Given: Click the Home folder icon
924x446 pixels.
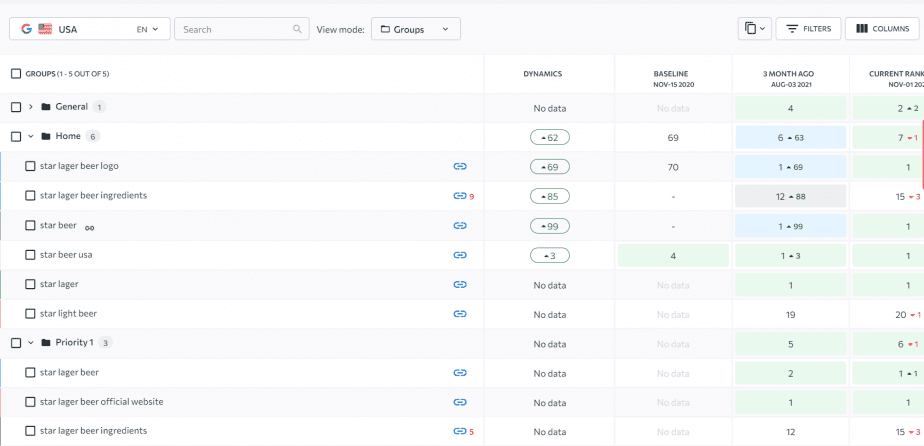Looking at the screenshot, I should coord(46,137).
